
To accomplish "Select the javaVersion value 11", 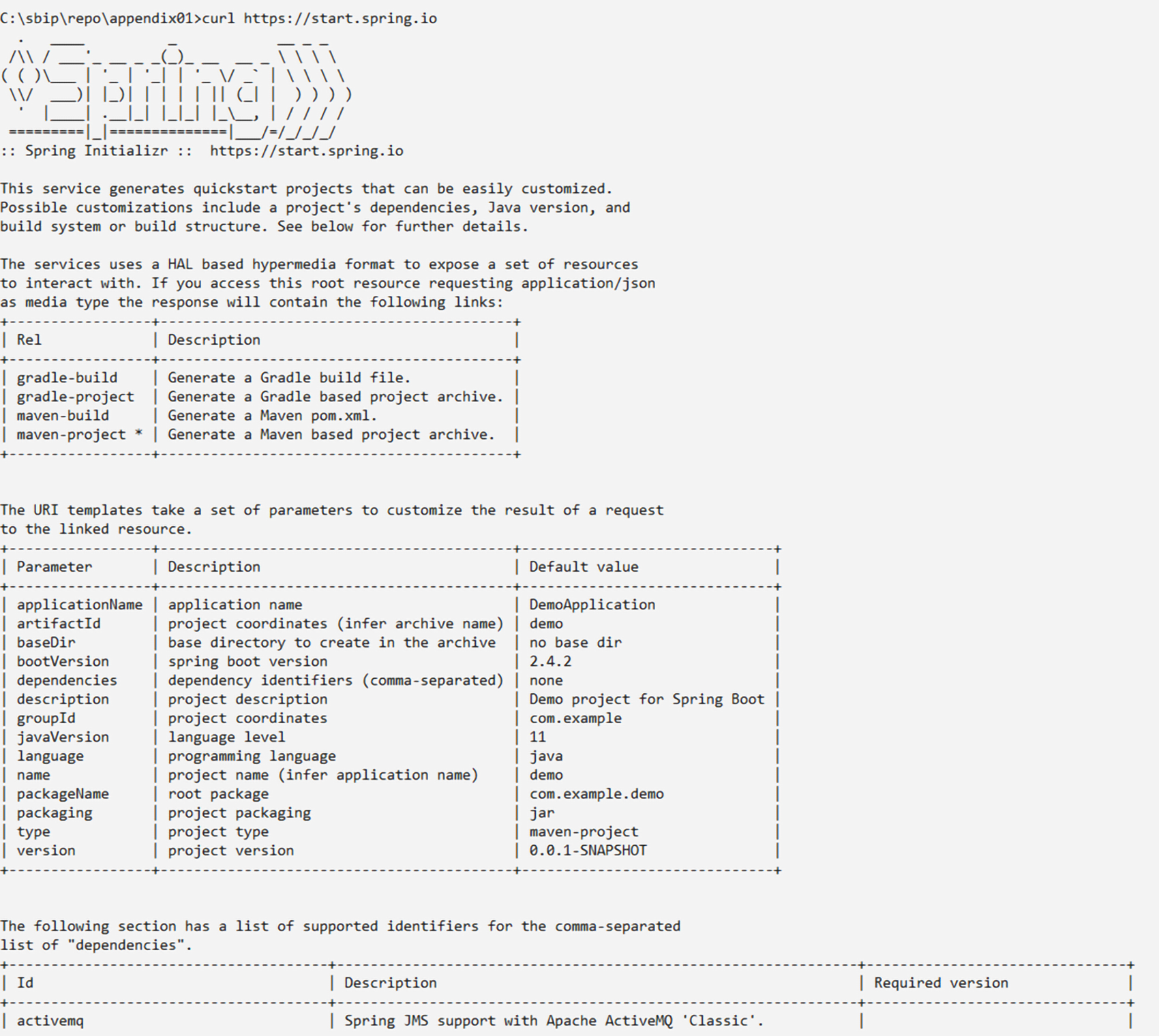I will [x=537, y=737].
